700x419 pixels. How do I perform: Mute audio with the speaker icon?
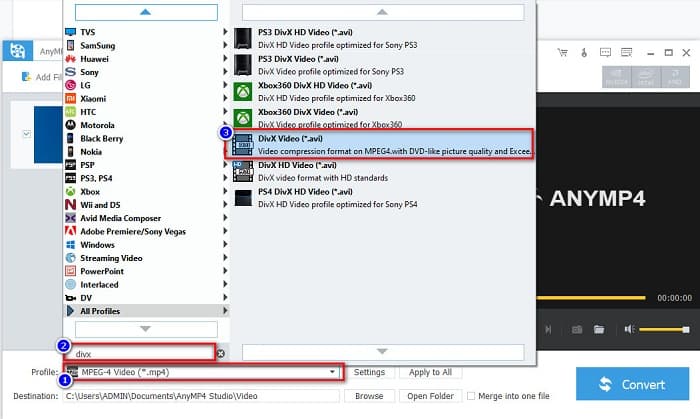(629, 329)
